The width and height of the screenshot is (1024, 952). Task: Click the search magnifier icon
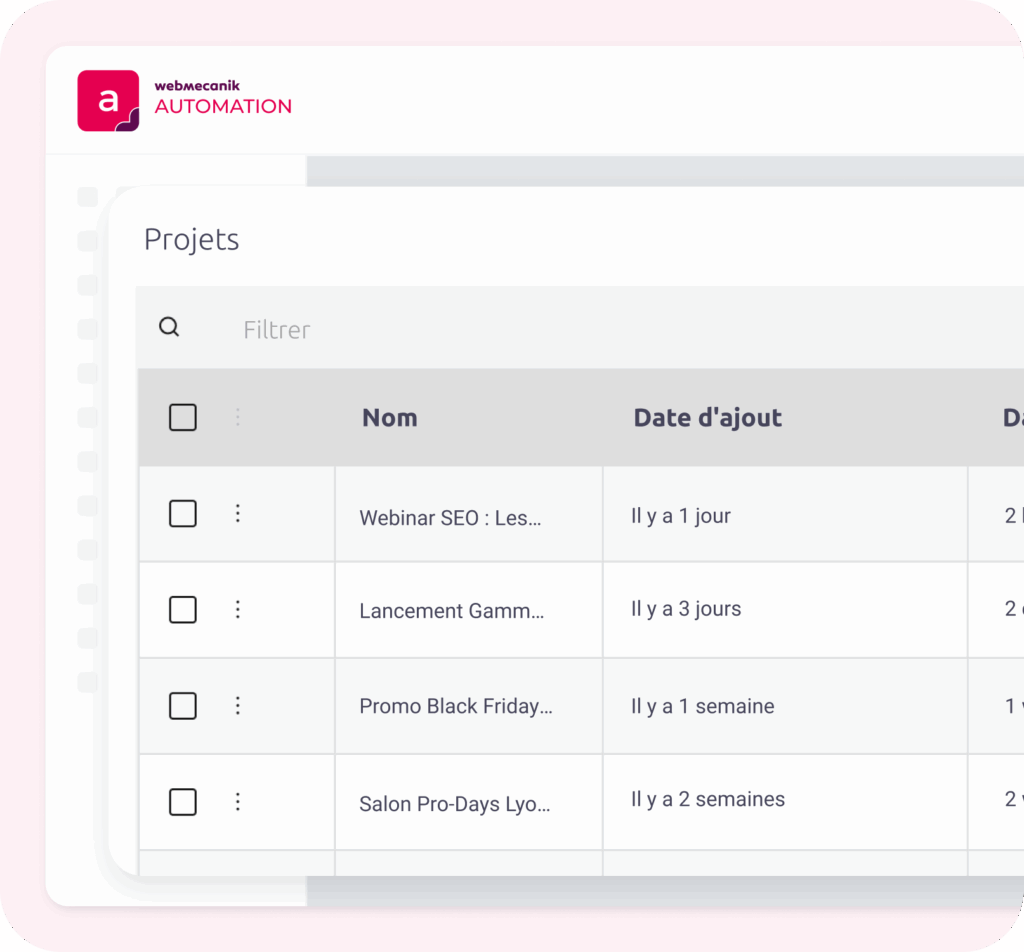tap(170, 328)
